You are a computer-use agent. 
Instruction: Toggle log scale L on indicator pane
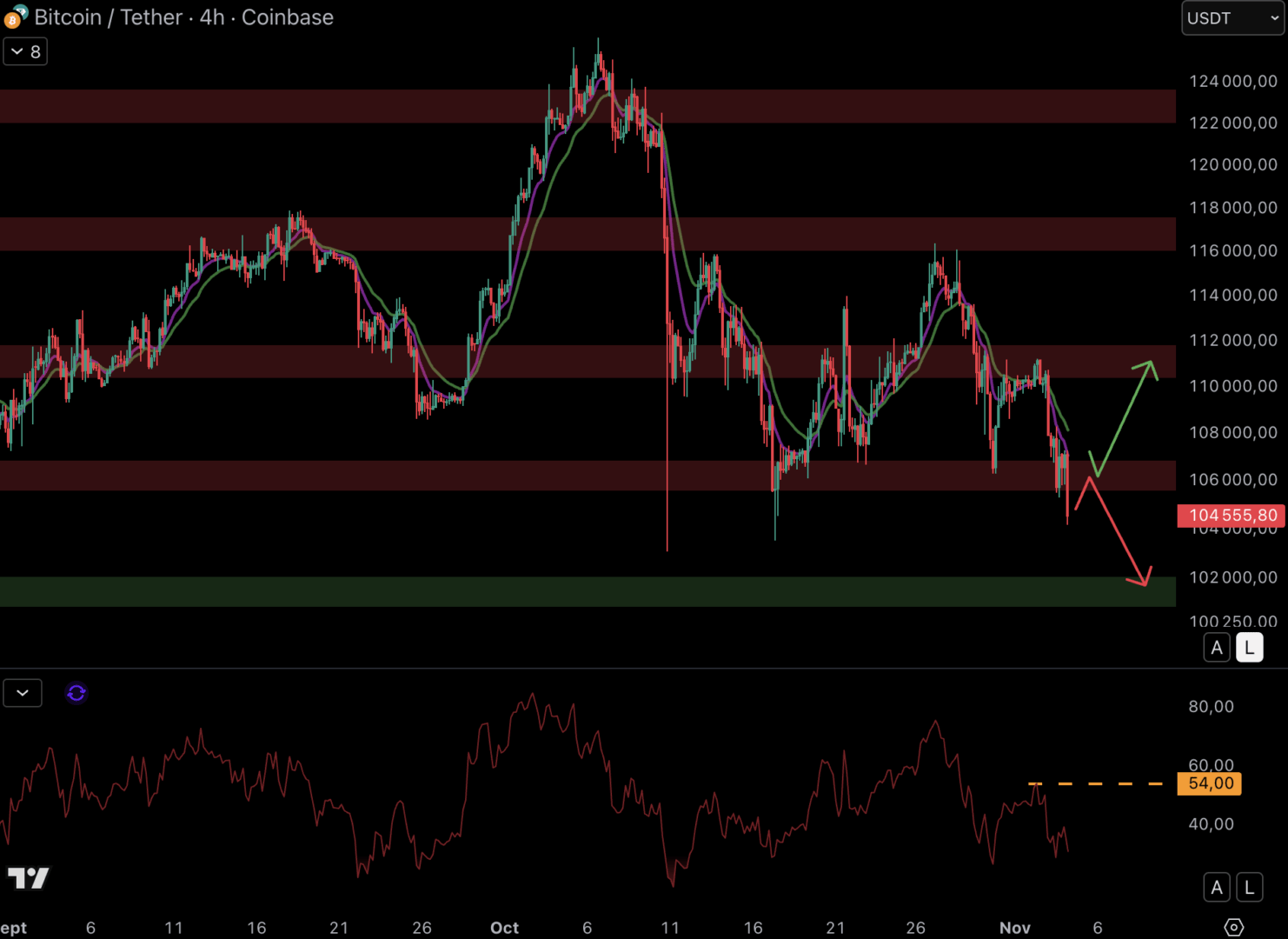coord(1249,887)
